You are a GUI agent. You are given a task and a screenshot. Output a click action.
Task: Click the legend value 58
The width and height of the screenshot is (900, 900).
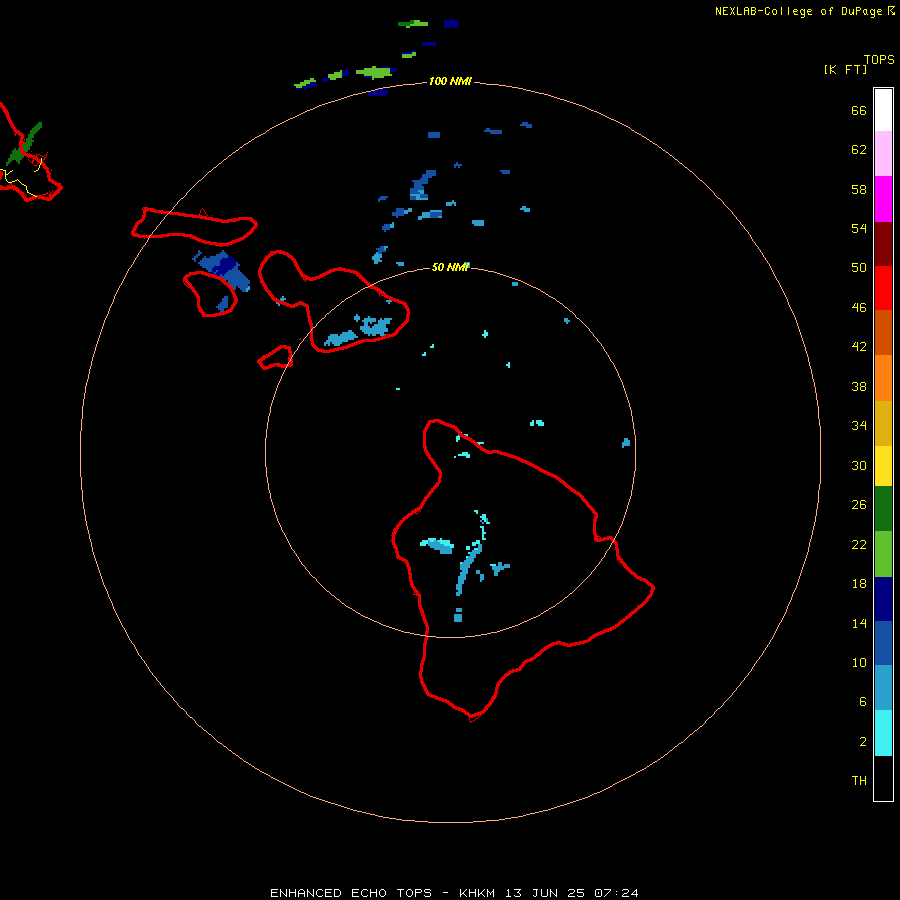click(859, 189)
